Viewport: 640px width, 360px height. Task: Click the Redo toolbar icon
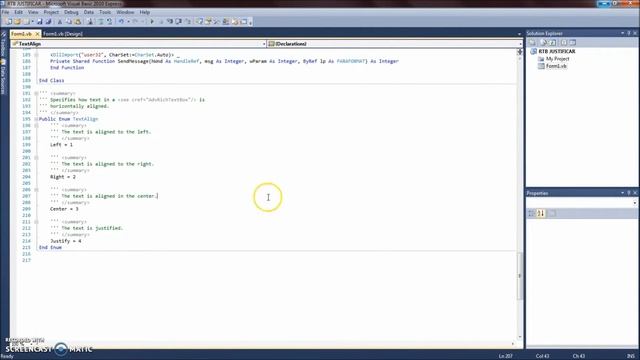pos(135,21)
